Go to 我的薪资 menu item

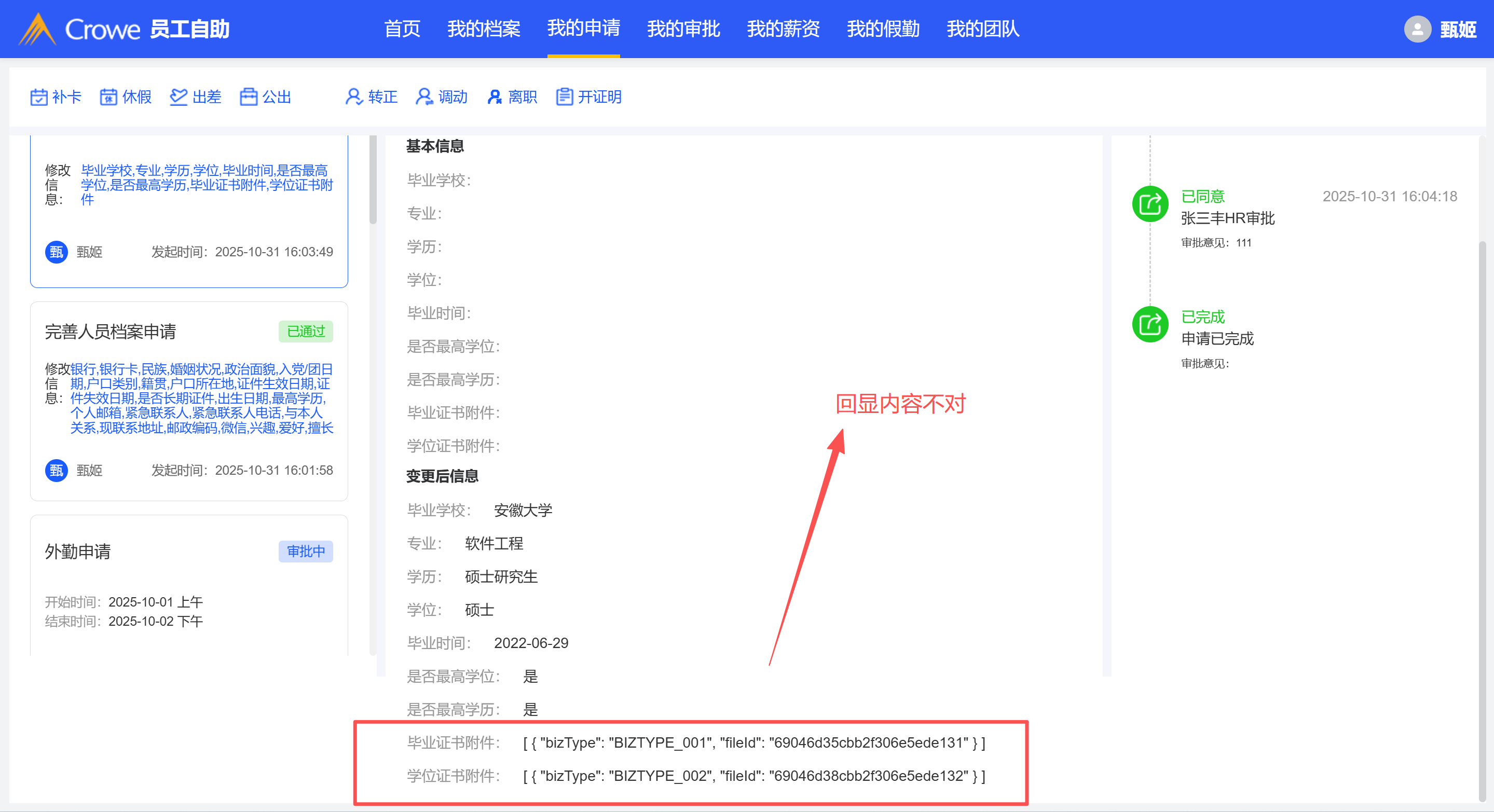pyautogui.click(x=783, y=29)
